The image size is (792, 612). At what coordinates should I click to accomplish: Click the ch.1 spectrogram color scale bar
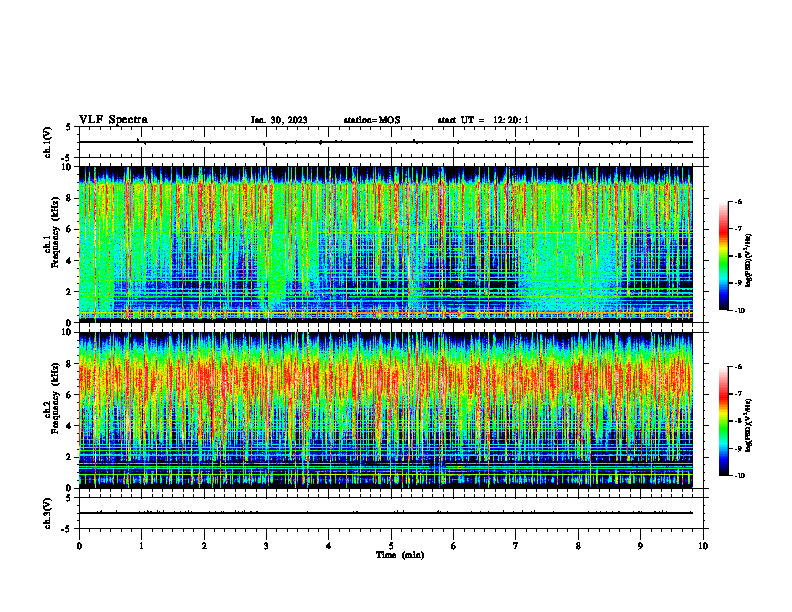tap(724, 256)
